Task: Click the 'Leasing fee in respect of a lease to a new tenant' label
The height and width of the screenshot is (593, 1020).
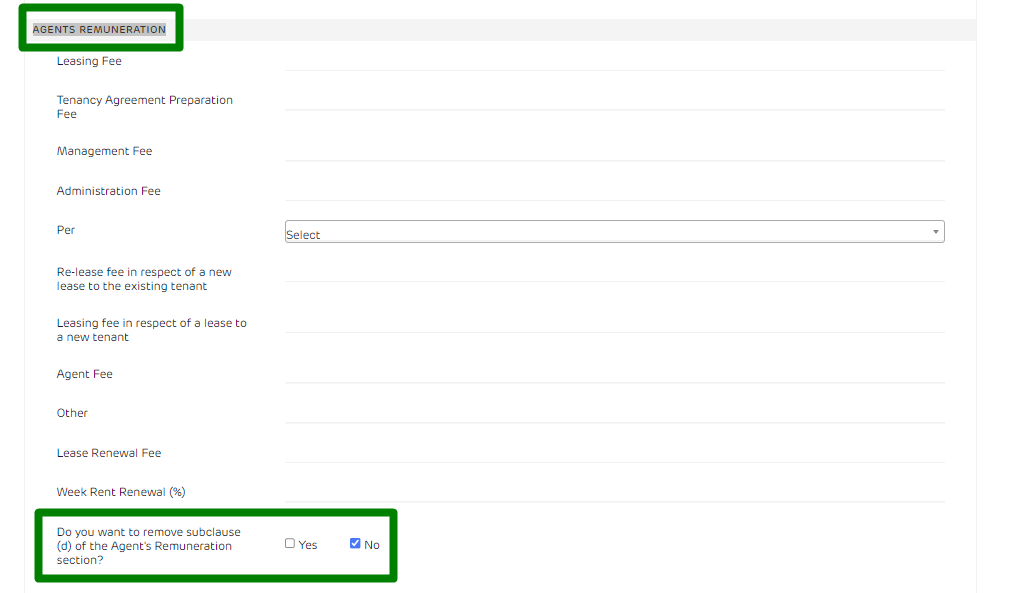Action: click(152, 330)
